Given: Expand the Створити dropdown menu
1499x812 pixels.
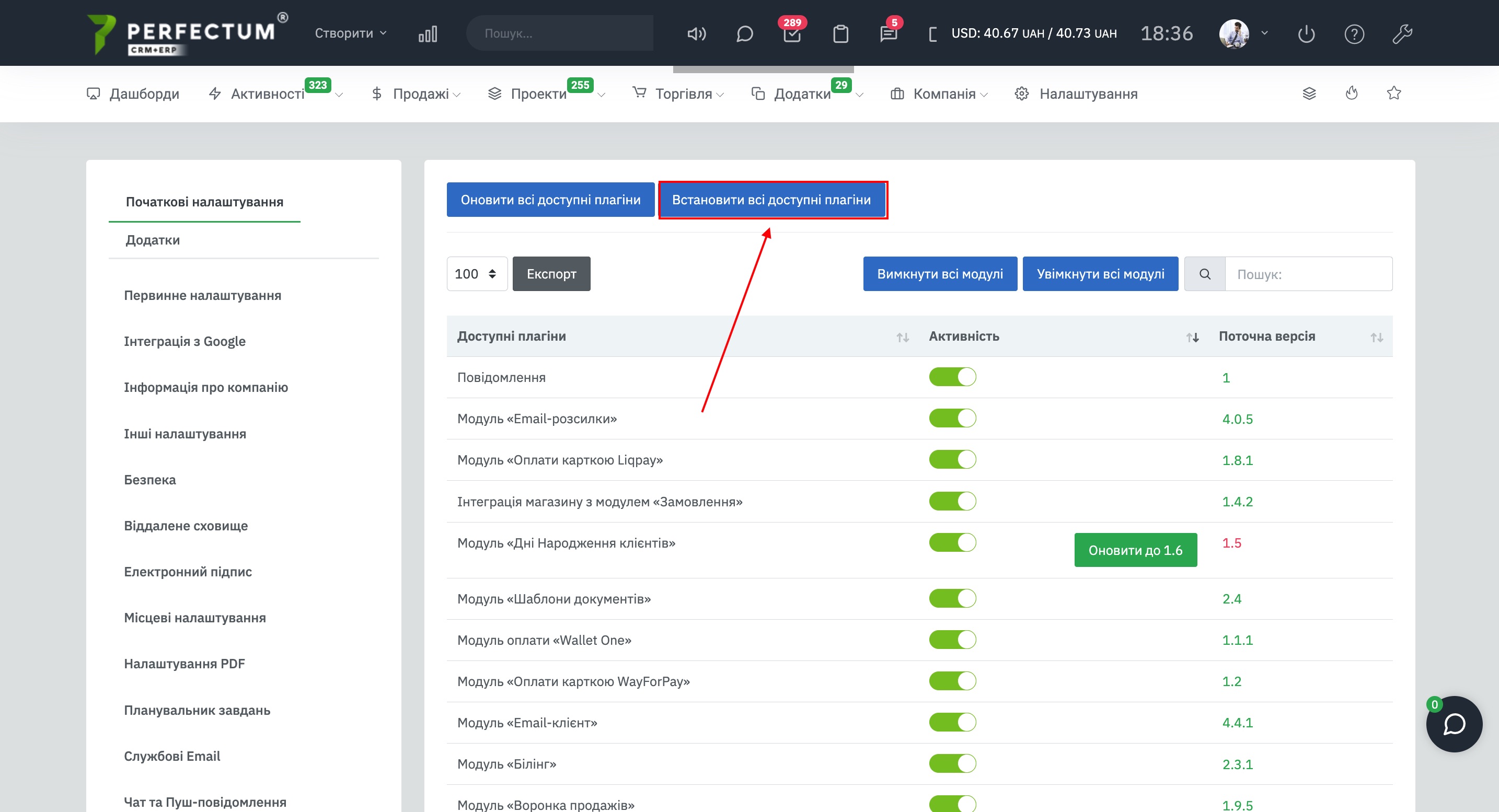Looking at the screenshot, I should click(350, 33).
